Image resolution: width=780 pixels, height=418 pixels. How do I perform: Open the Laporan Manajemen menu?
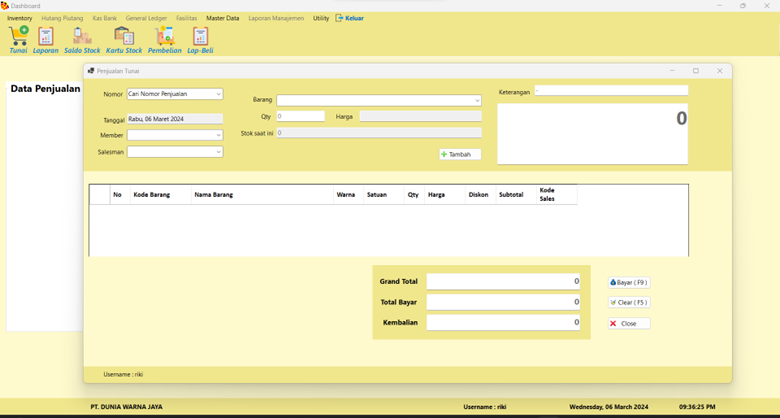[x=276, y=18]
